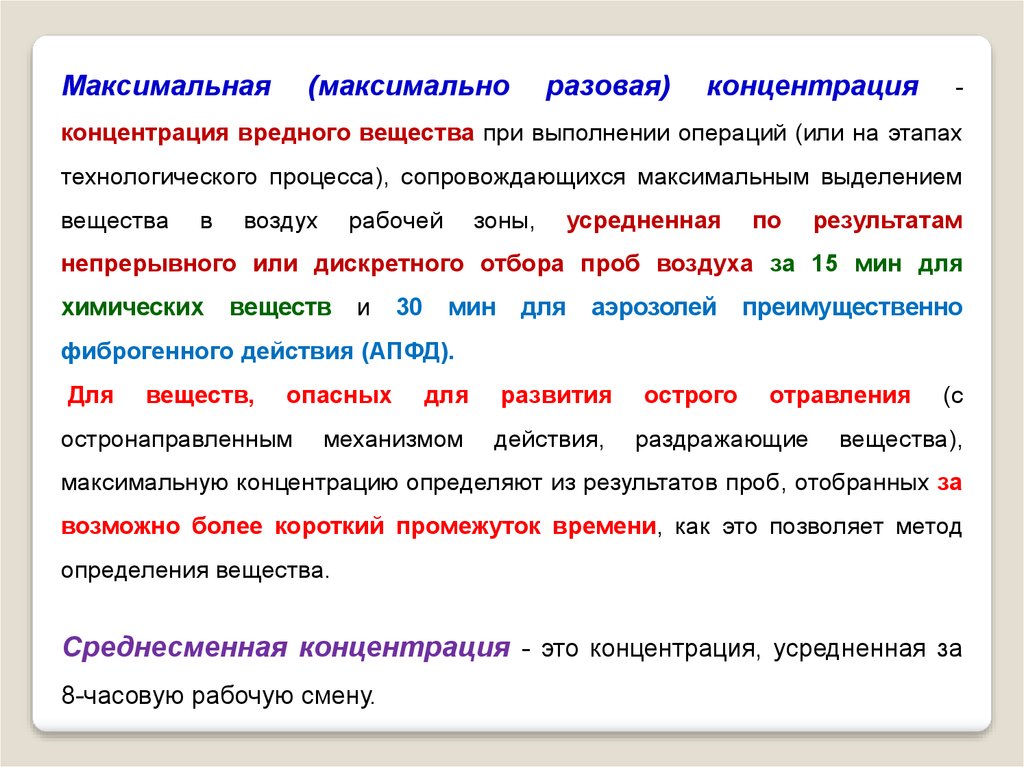The width and height of the screenshot is (1024, 767).
Task: Click the text "максимальную концентрацию определяют"
Action: click(302, 483)
